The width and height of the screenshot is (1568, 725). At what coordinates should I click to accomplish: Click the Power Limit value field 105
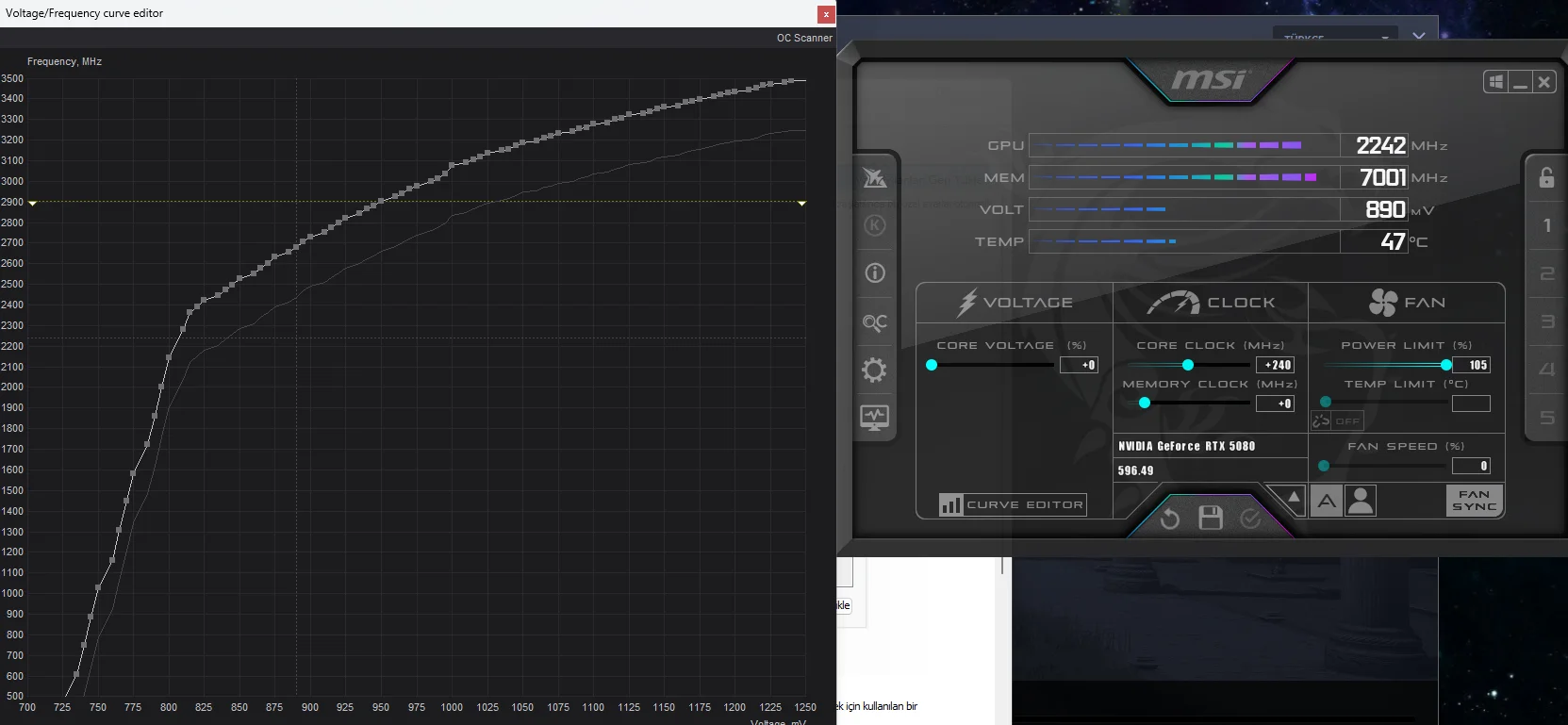[1472, 365]
